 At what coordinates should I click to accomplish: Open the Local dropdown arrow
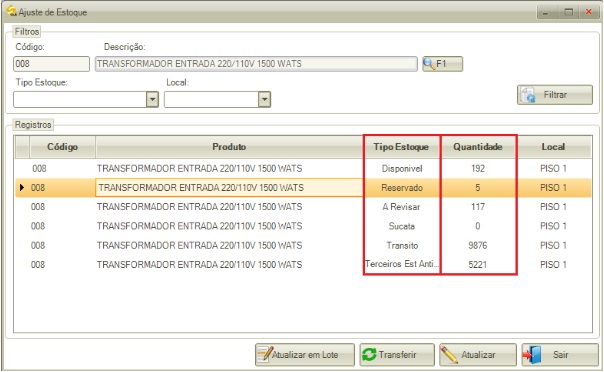(264, 99)
